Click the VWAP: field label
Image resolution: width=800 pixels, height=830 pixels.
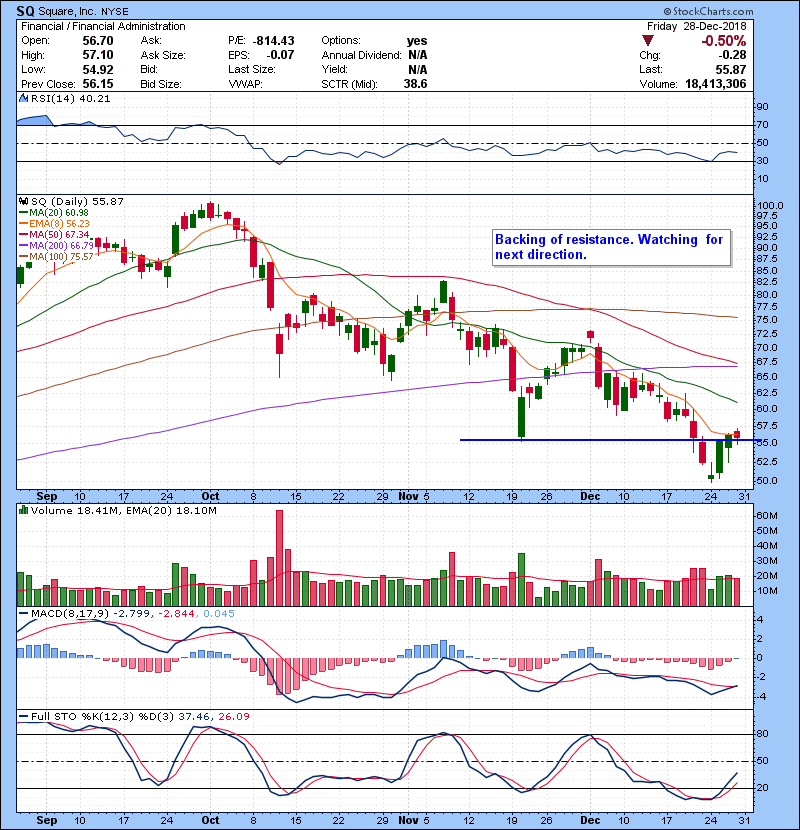245,84
